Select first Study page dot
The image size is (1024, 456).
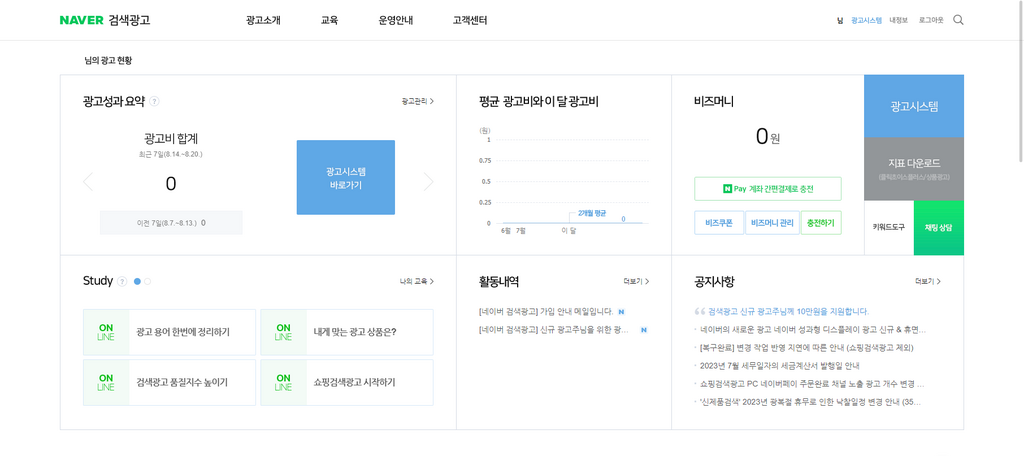[137, 282]
